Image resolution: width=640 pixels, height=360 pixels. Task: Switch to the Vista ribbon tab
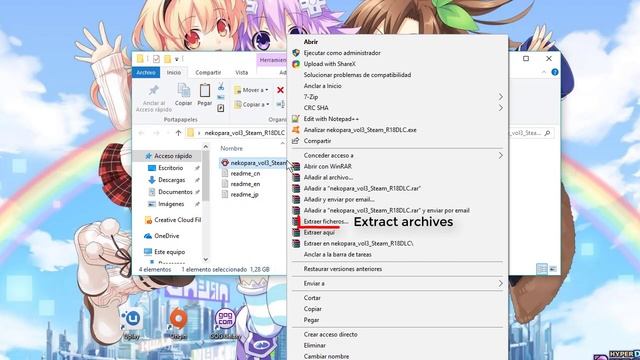(x=242, y=72)
